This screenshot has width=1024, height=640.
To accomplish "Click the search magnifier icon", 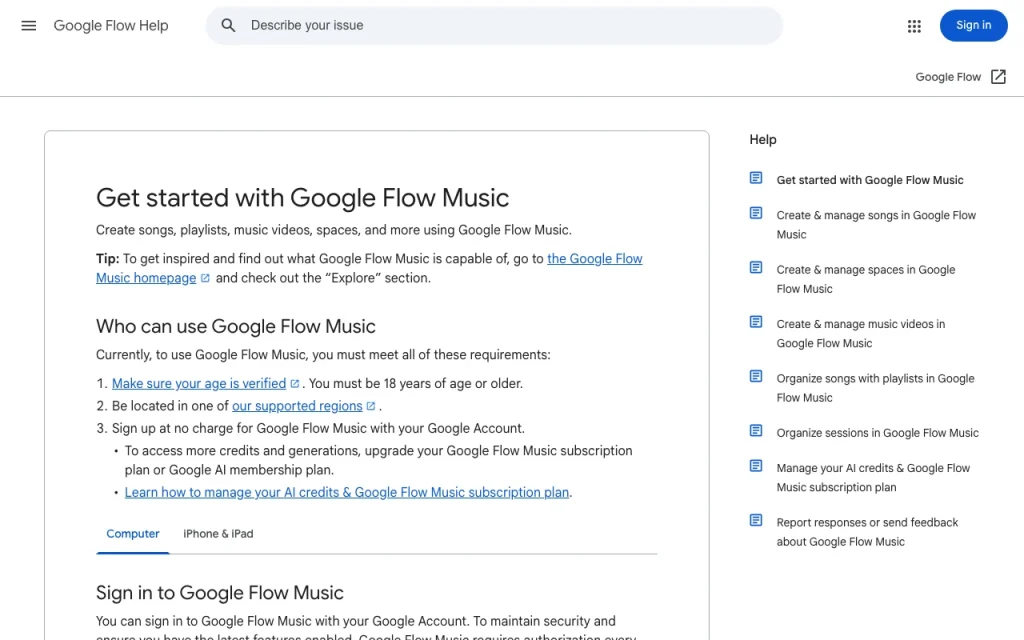I will pos(228,25).
